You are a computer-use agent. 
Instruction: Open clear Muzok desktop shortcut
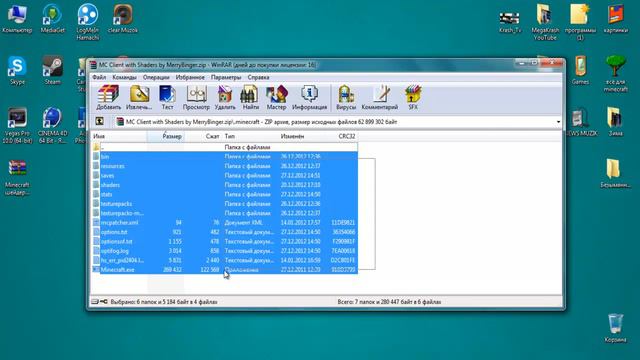click(x=123, y=19)
